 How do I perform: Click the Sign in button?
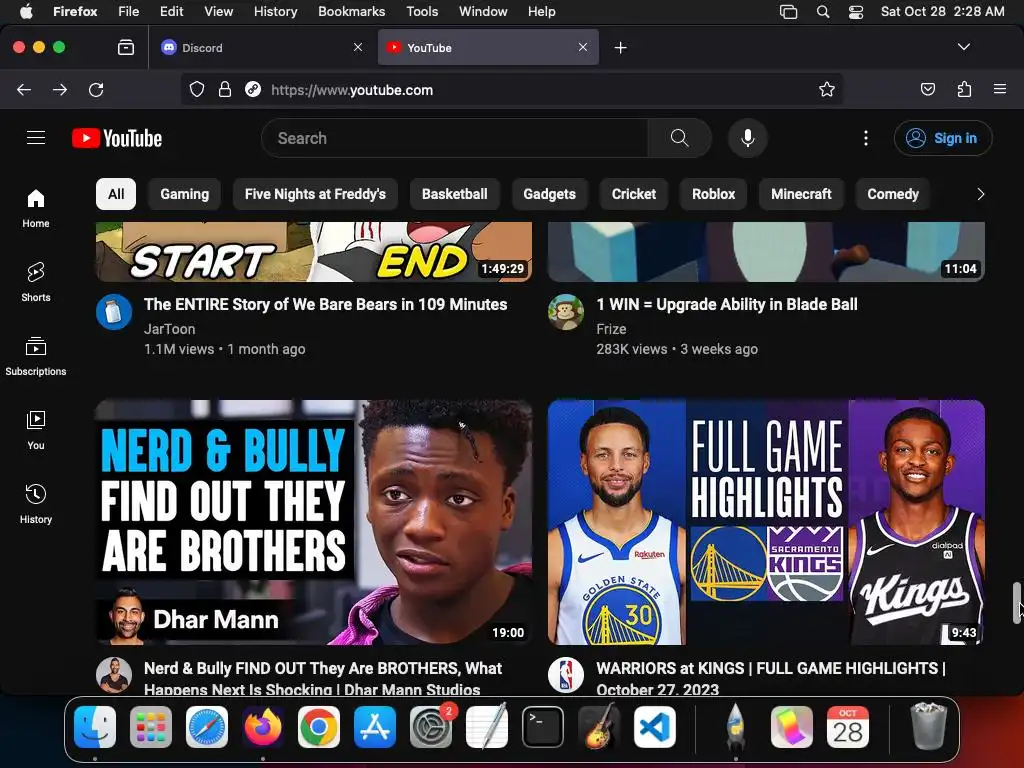coord(943,138)
